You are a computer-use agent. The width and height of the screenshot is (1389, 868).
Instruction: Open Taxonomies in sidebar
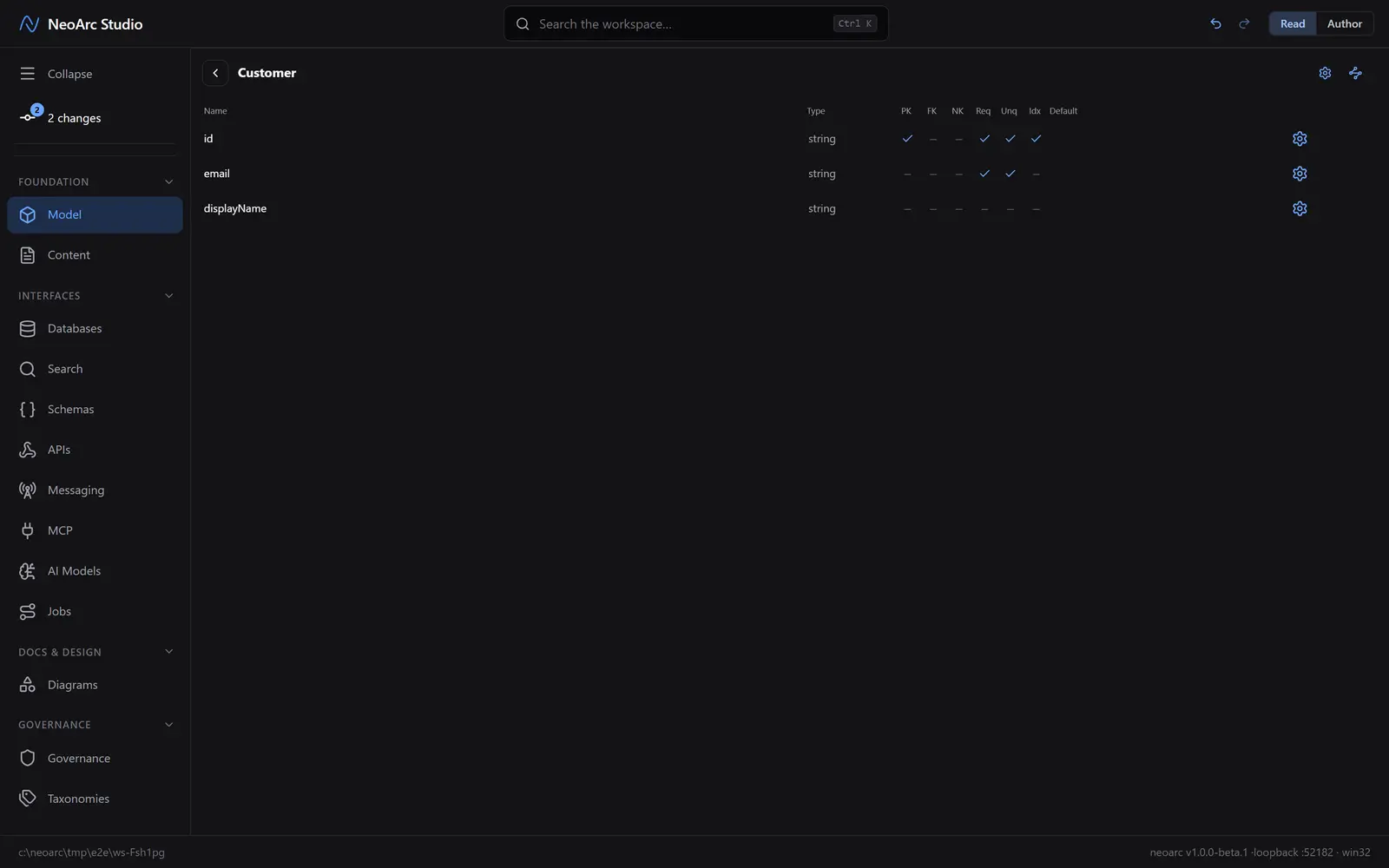pos(95,799)
